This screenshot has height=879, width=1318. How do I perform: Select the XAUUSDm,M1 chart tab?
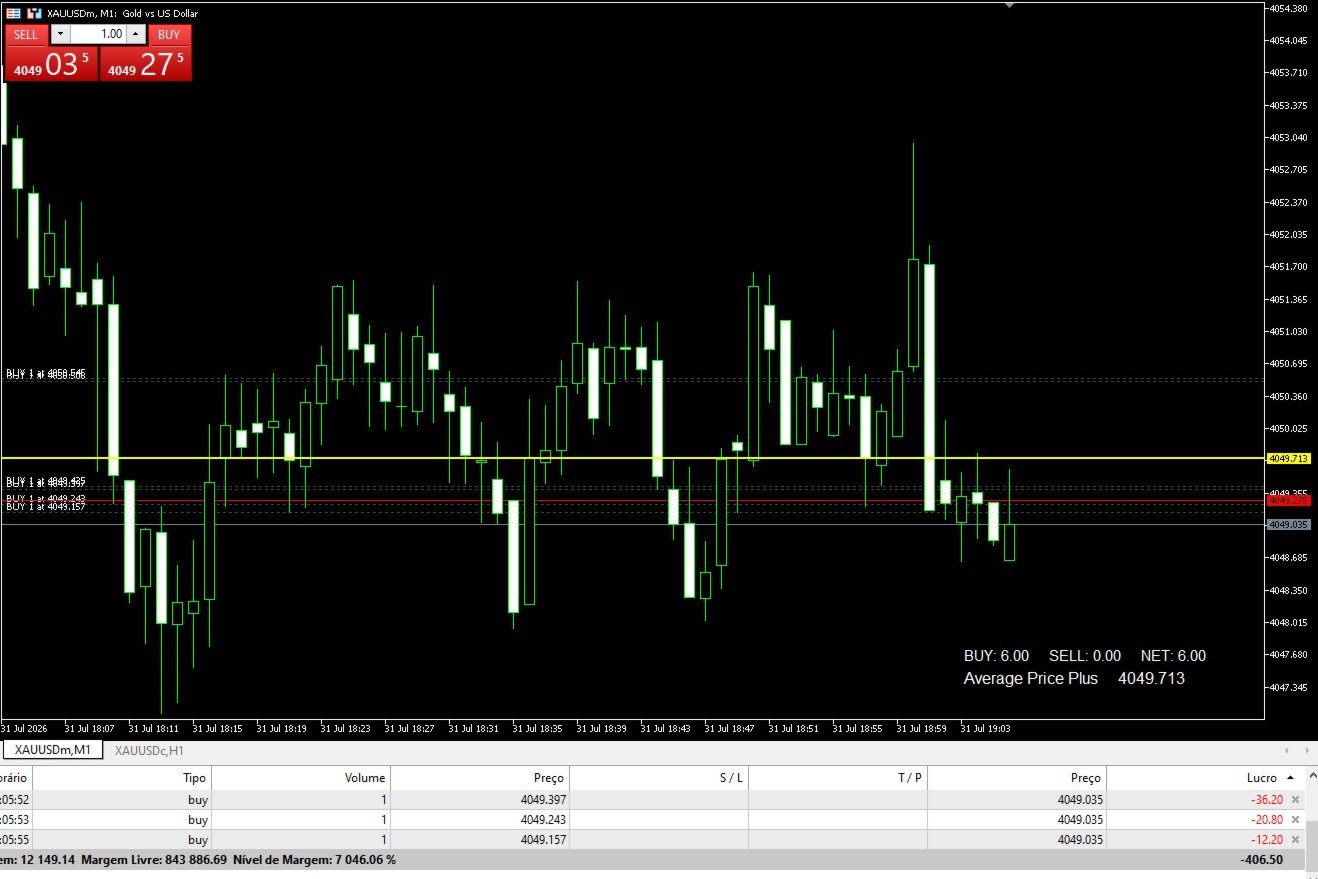(x=53, y=750)
